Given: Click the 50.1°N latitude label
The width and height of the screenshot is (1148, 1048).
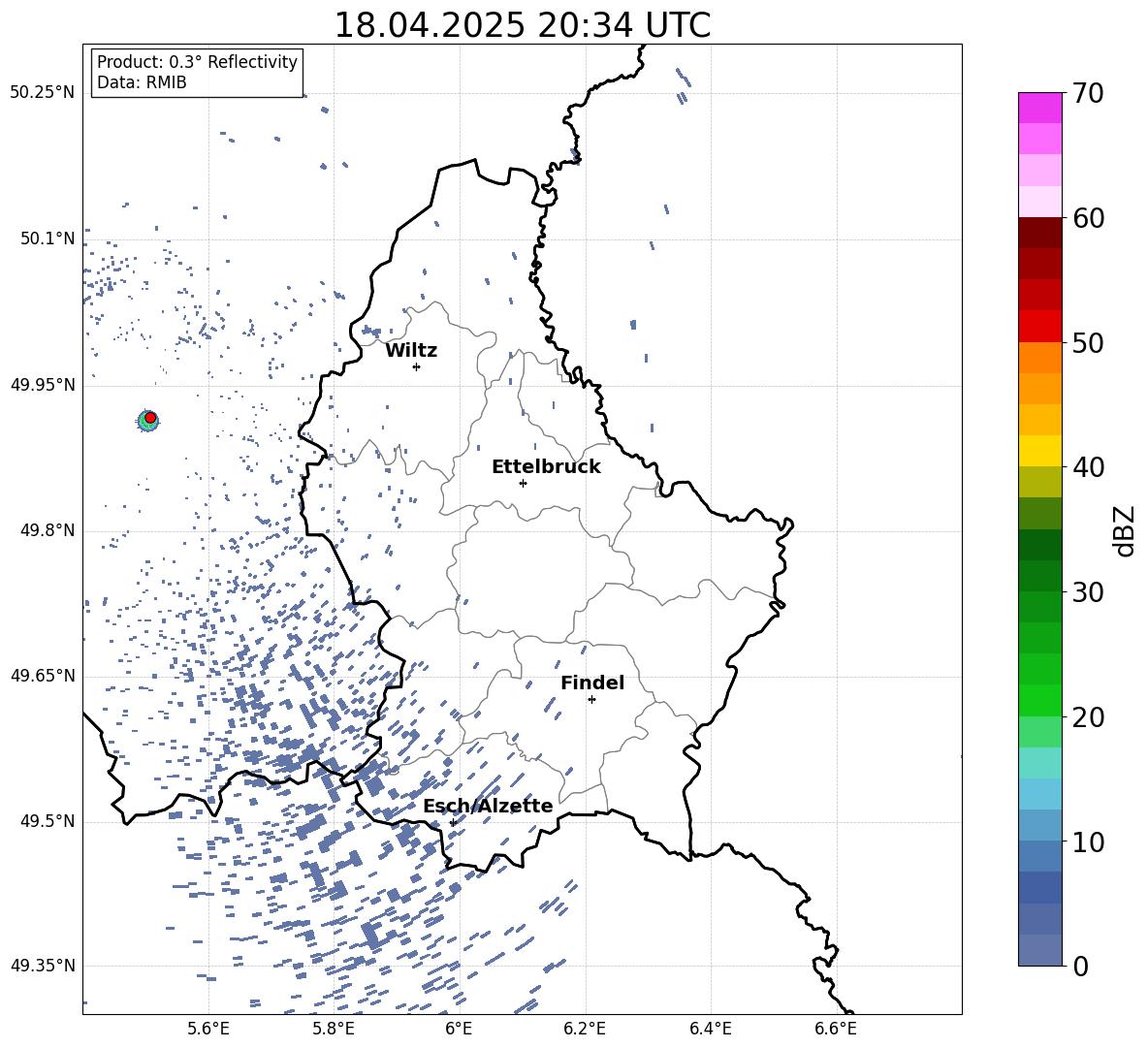Looking at the screenshot, I should 48,238.
